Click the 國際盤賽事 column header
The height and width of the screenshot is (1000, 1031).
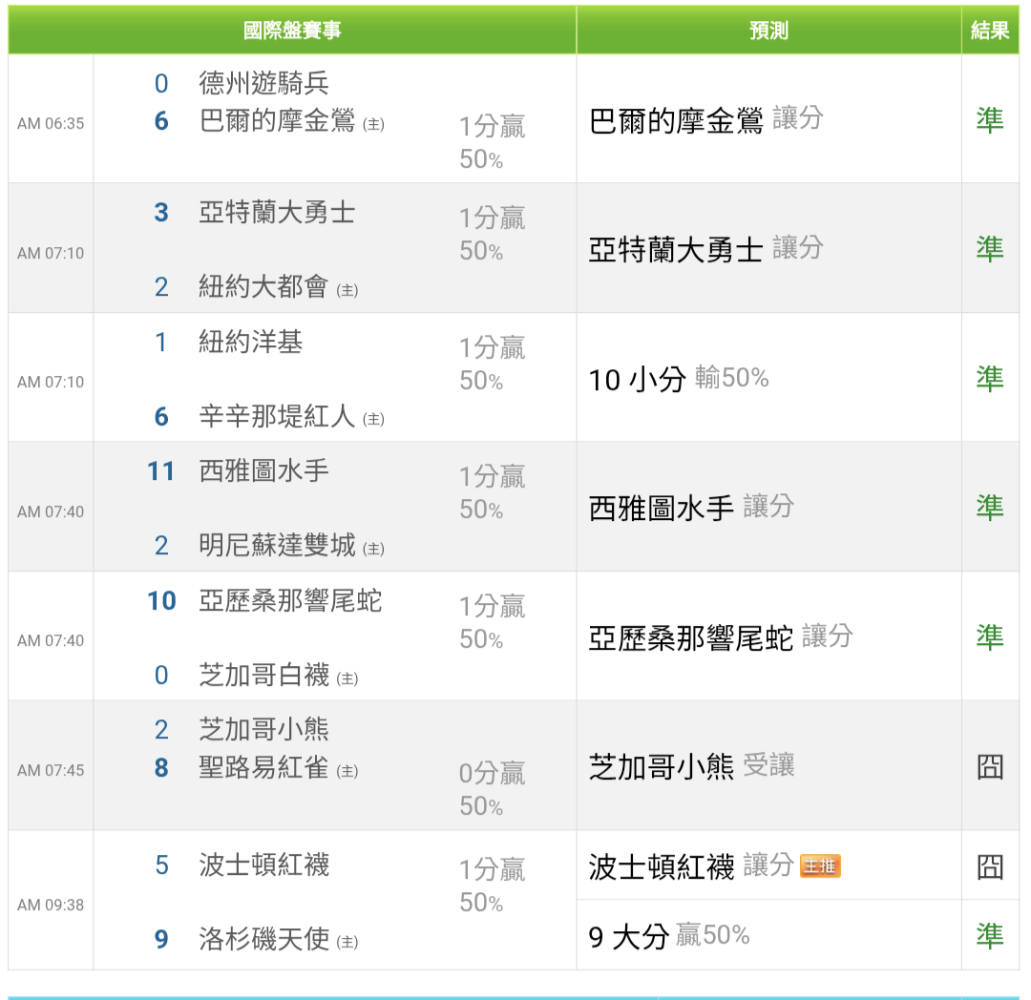click(292, 30)
